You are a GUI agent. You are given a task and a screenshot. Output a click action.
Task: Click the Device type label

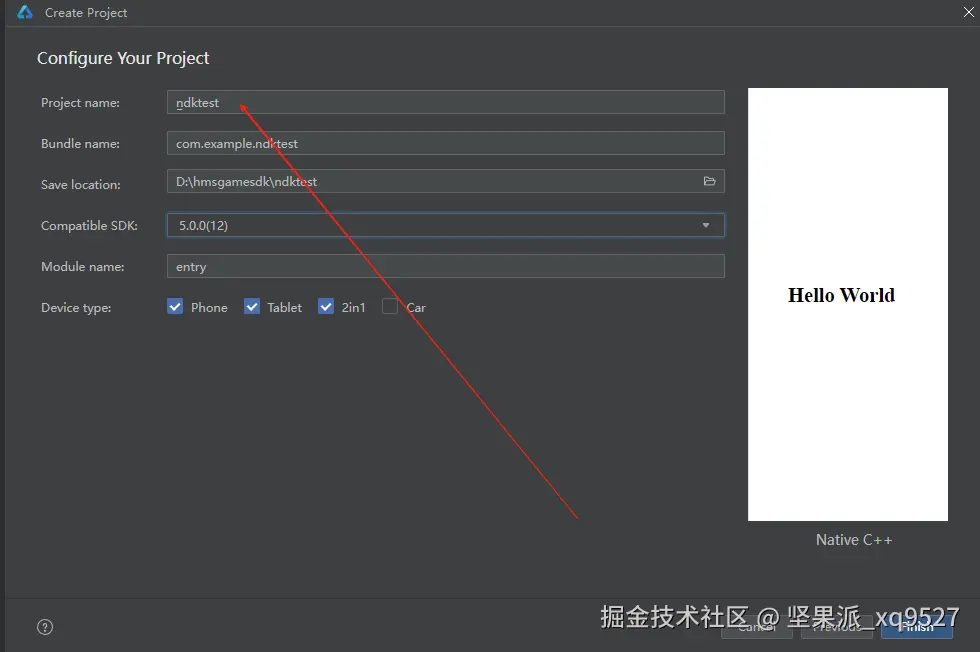pyautogui.click(x=76, y=308)
